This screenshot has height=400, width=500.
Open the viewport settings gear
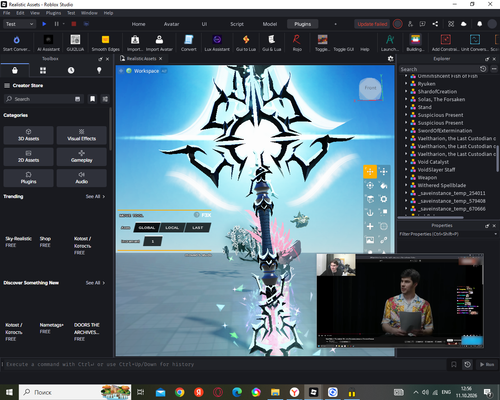pos(390,59)
